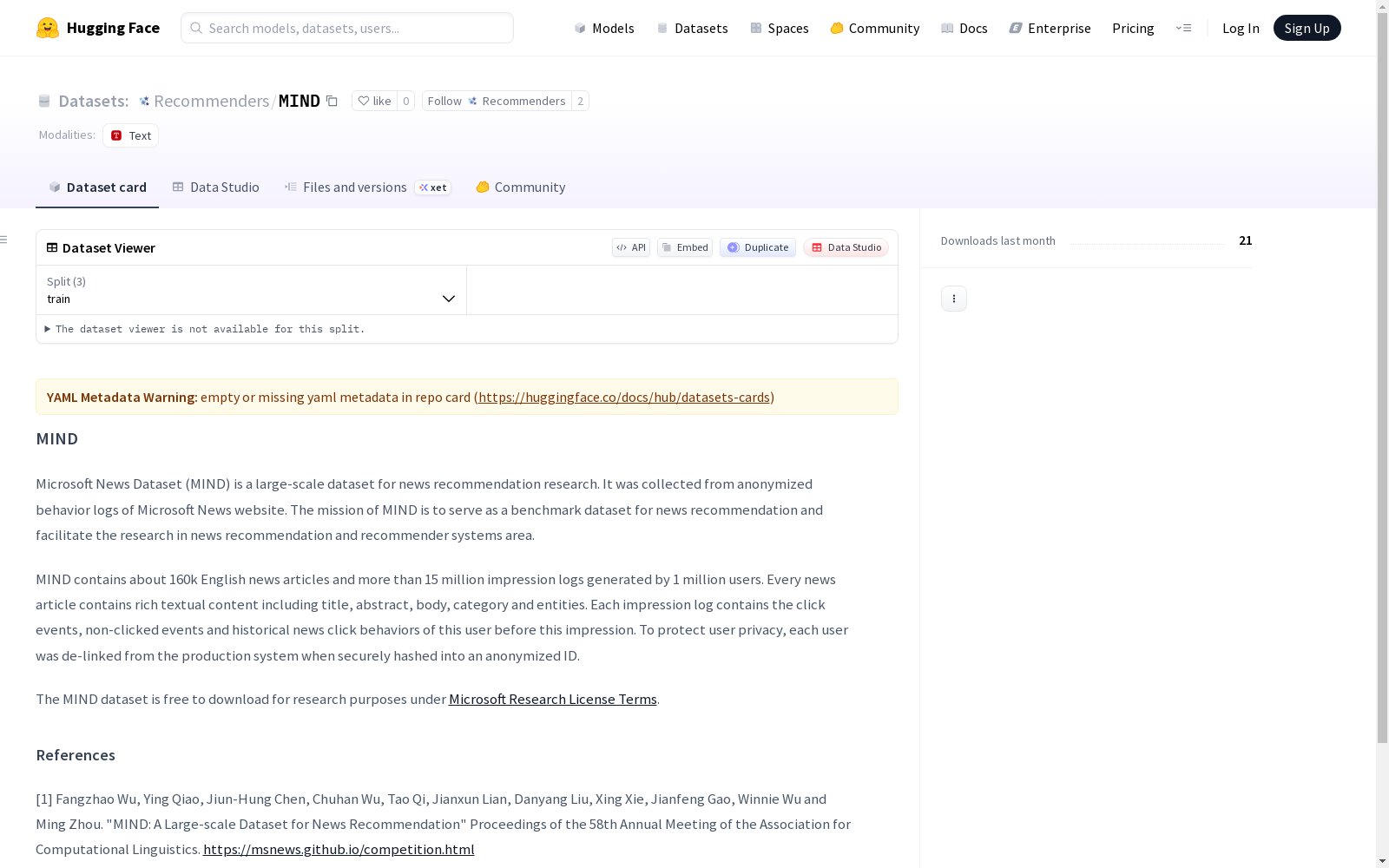
Task: Click the Datasets: breadcrumb label
Action: click(x=94, y=101)
